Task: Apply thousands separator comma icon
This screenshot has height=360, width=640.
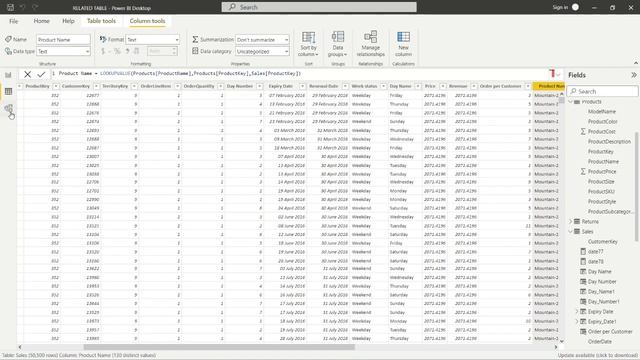Action: coord(127,51)
